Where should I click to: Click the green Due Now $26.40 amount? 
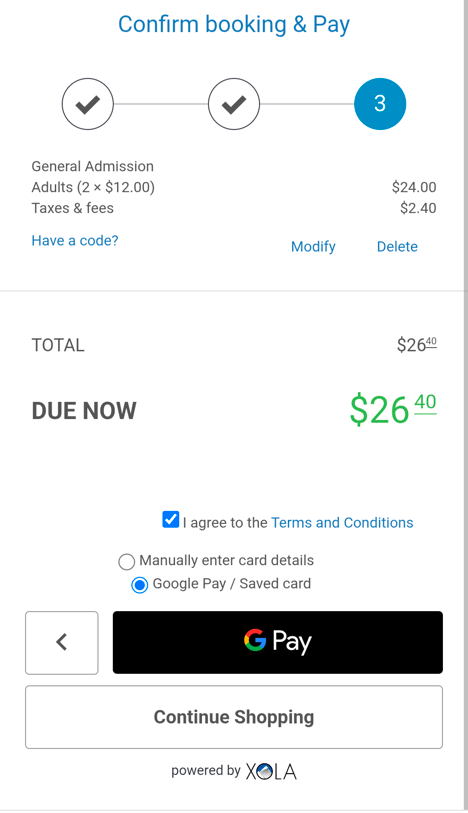(x=393, y=410)
